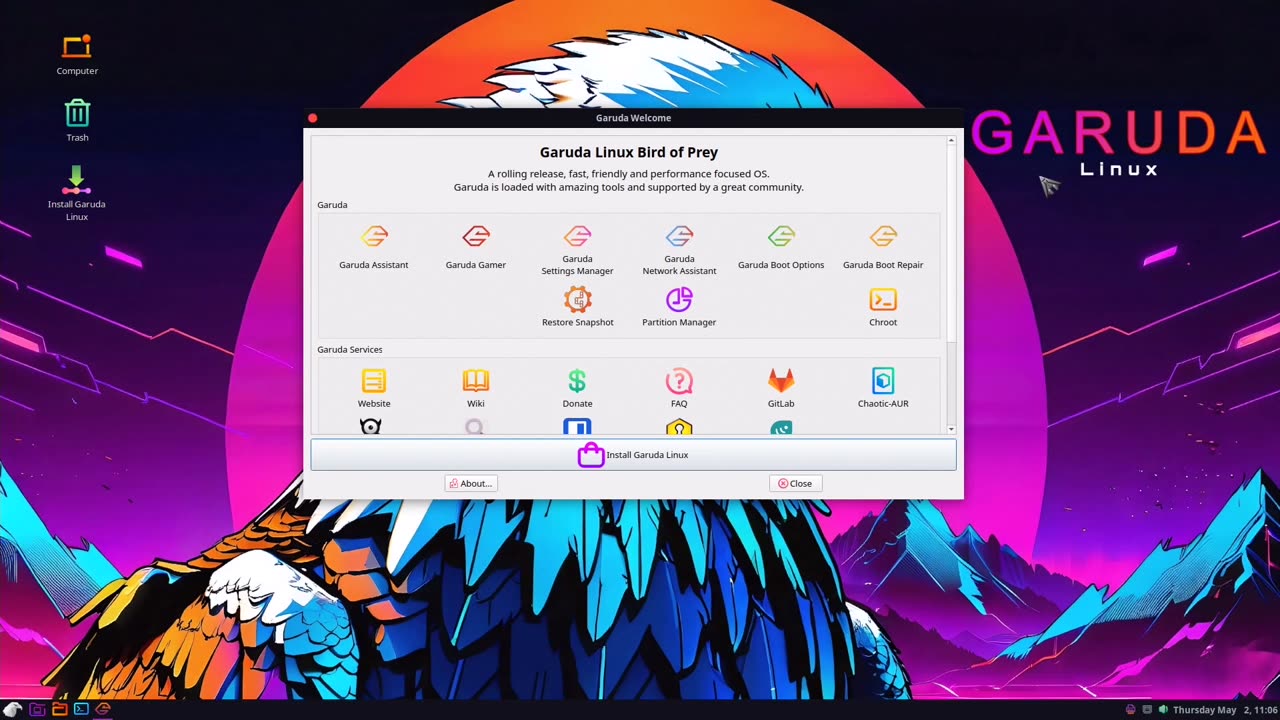Viewport: 1280px width, 720px height.
Task: Launch Garuda Boot Repair
Action: 883,247
